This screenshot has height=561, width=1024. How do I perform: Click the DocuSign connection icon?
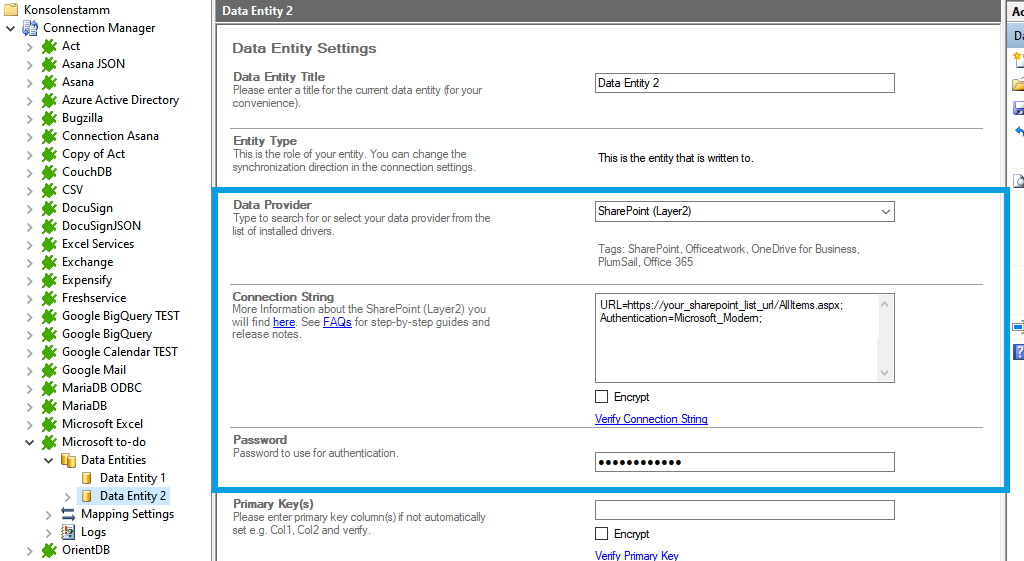49,208
